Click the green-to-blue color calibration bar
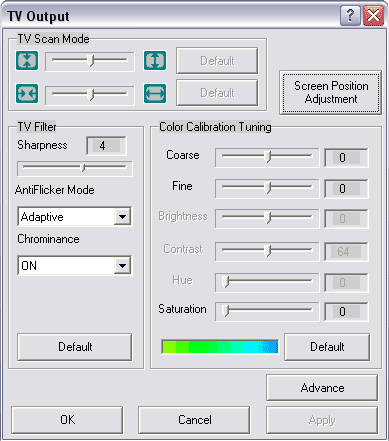The image size is (389, 441). click(220, 347)
